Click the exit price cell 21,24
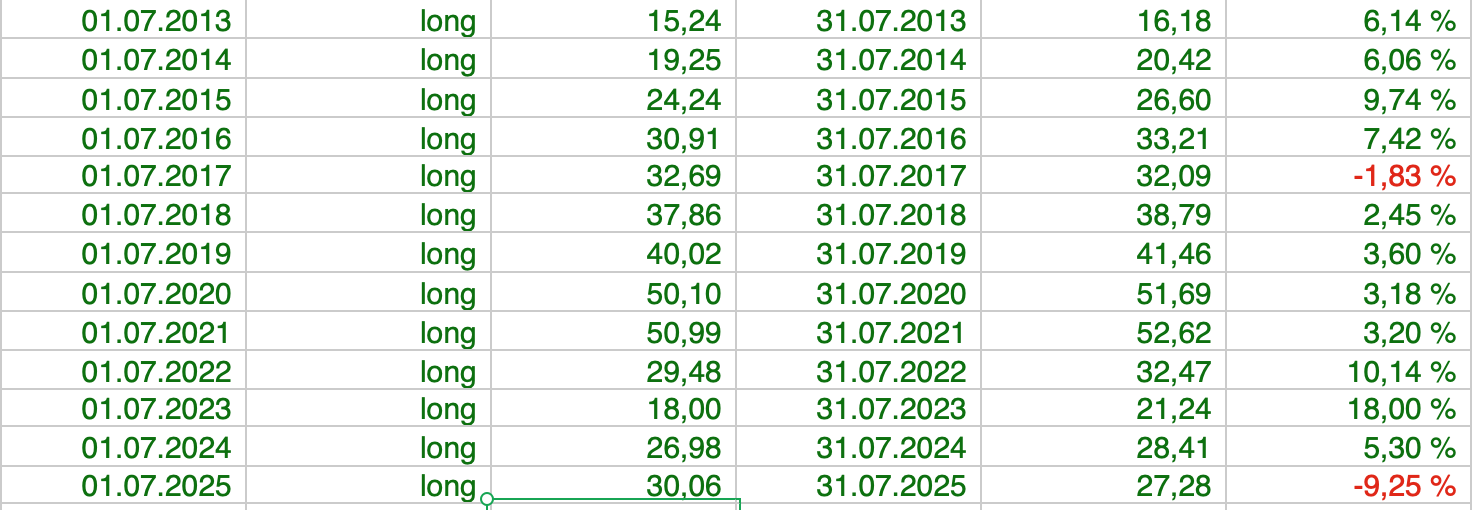Viewport: 1472px width, 510px height. 1173,409
